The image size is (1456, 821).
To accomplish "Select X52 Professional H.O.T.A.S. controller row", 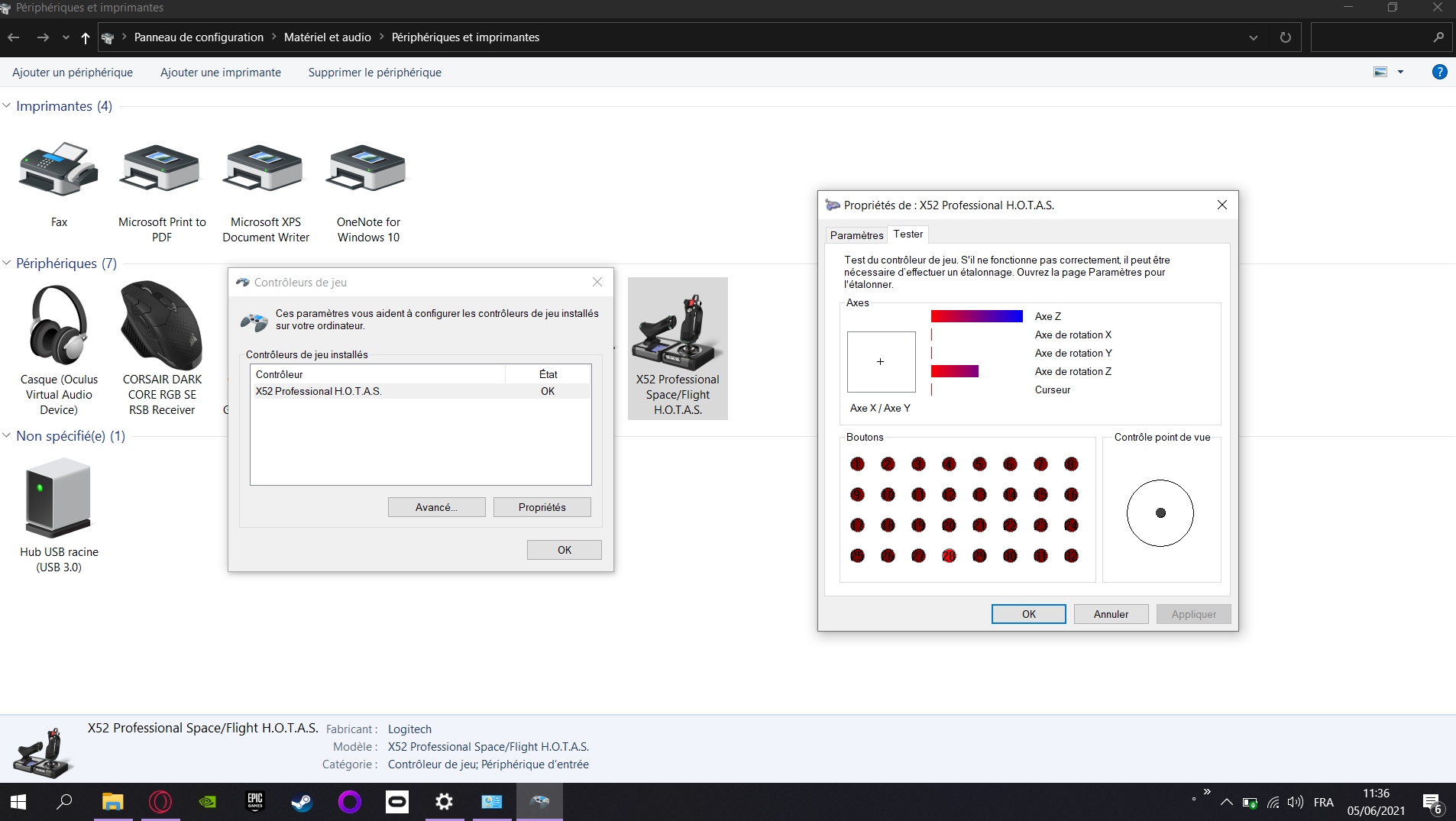I will click(x=421, y=391).
